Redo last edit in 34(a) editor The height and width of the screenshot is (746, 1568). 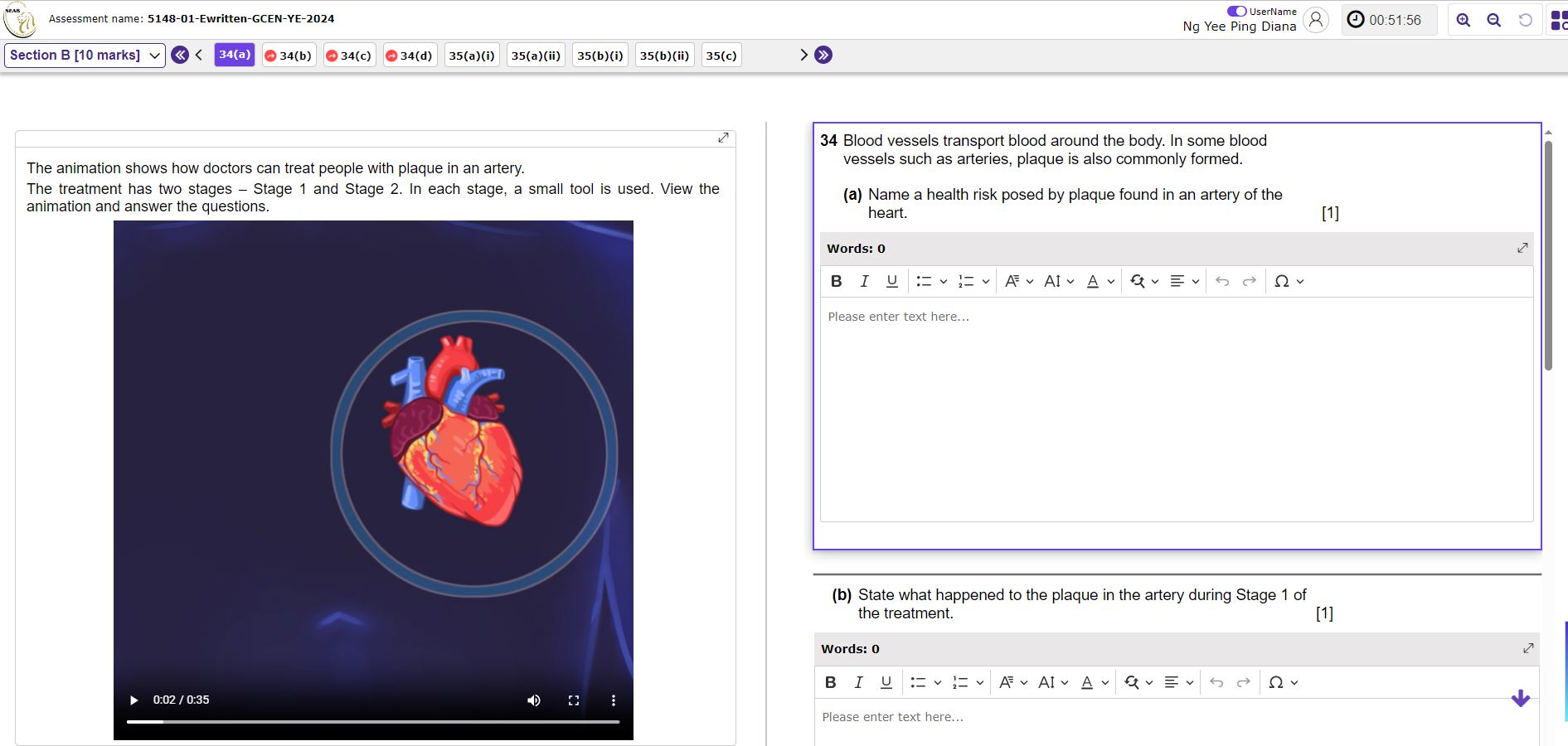point(1250,282)
